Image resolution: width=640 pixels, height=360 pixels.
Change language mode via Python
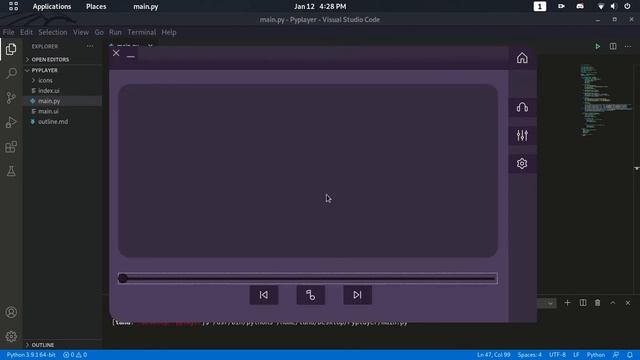tap(596, 355)
